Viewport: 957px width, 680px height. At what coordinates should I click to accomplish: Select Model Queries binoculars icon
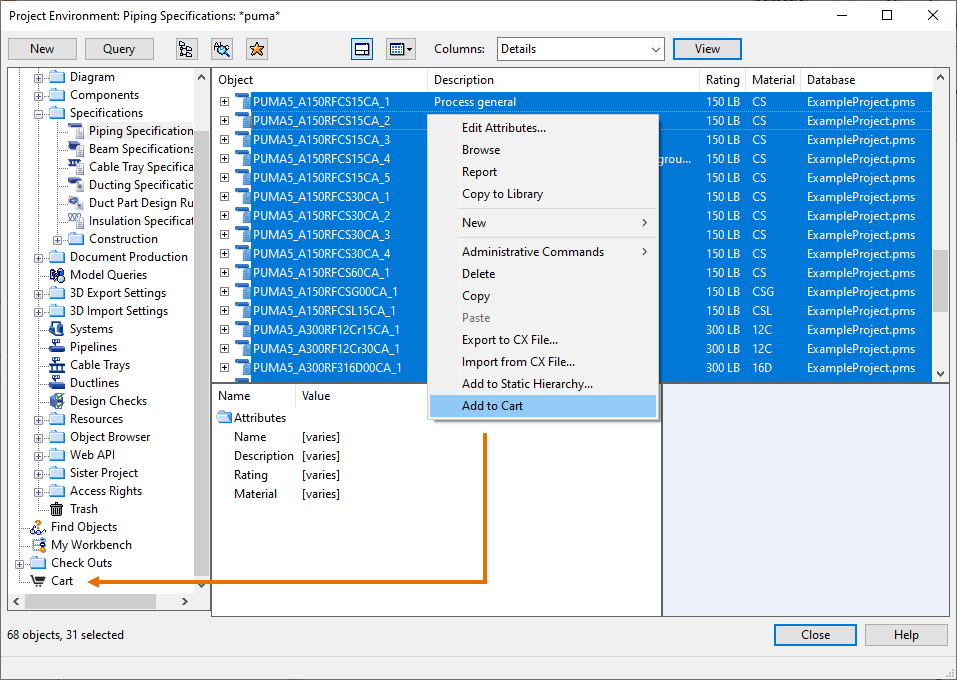(57, 275)
